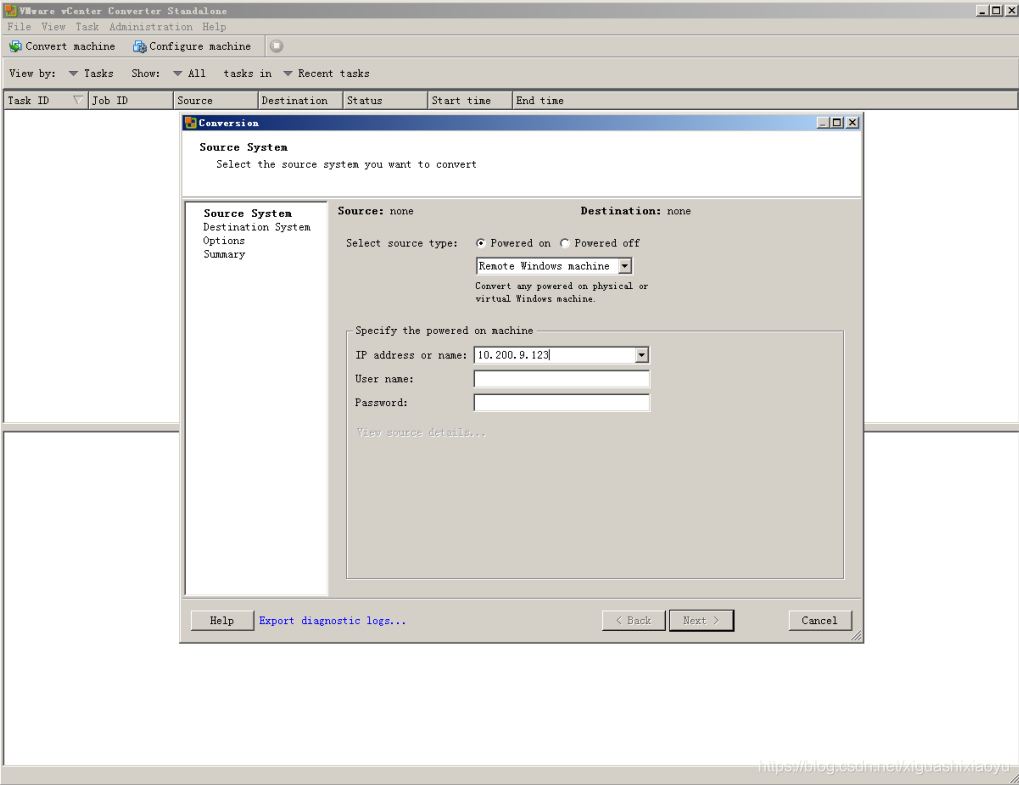This screenshot has width=1019, height=785.
Task: Select the Powered on radio button
Action: [x=480, y=243]
